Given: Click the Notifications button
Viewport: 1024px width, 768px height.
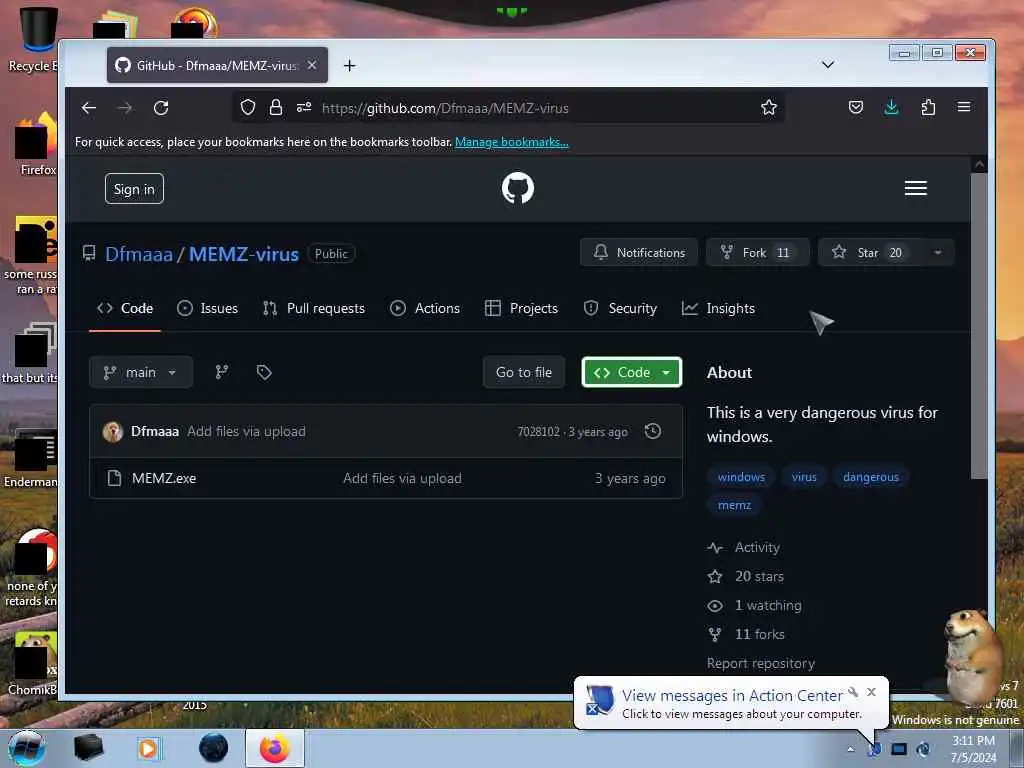Looking at the screenshot, I should pos(639,253).
